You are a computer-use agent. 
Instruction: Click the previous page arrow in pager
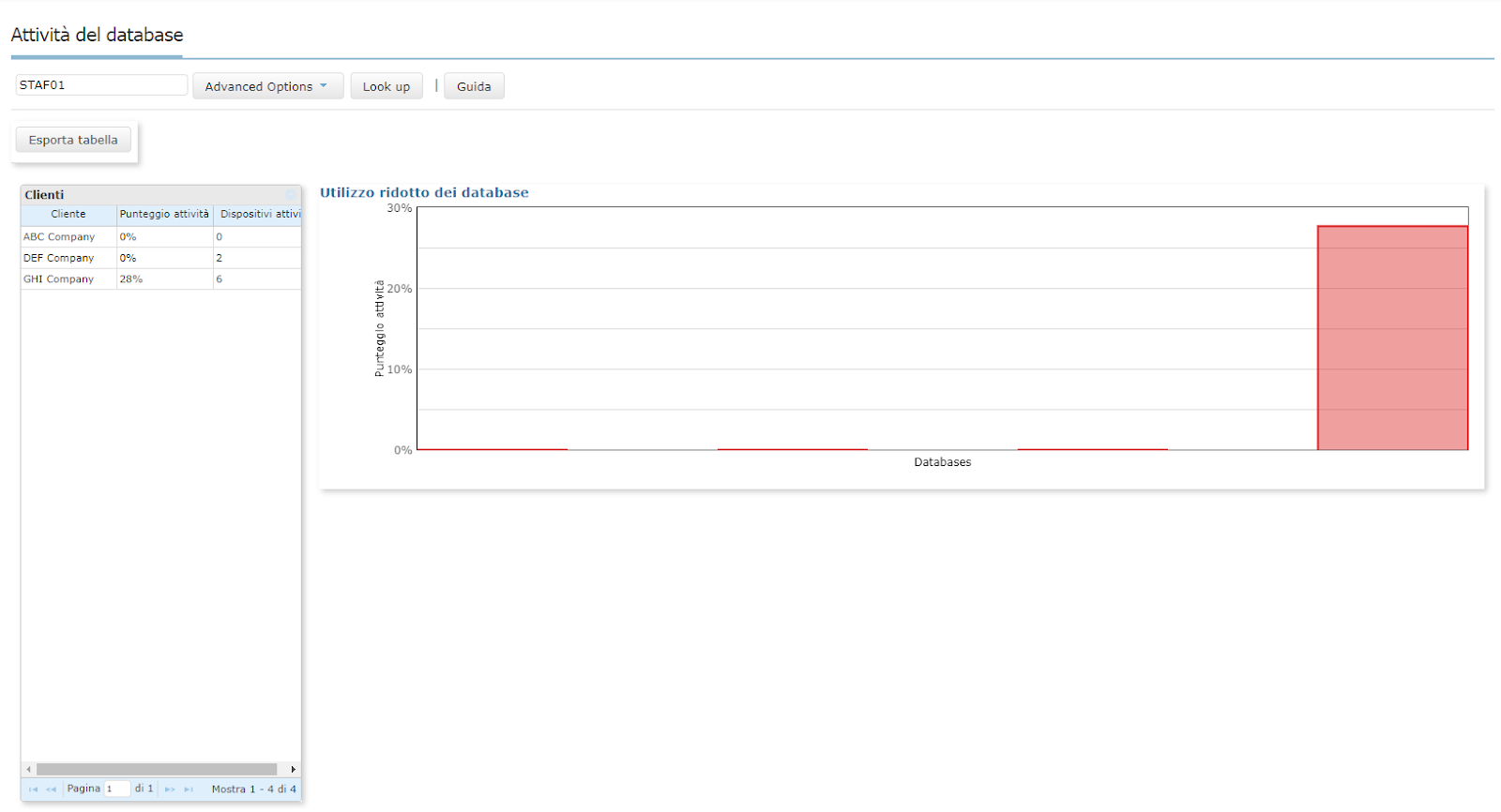(52, 789)
